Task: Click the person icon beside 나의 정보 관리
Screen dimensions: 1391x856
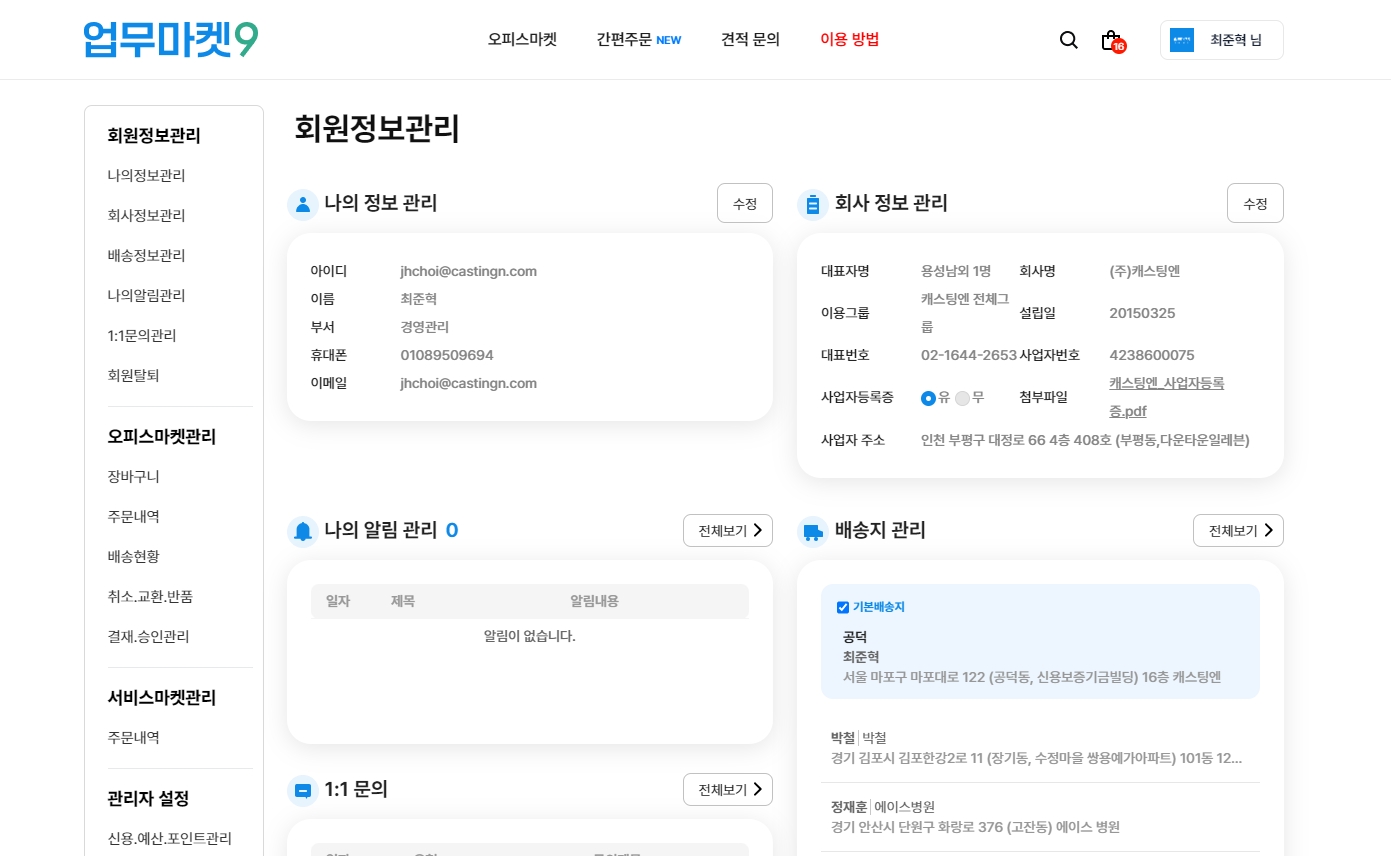Action: [302, 204]
